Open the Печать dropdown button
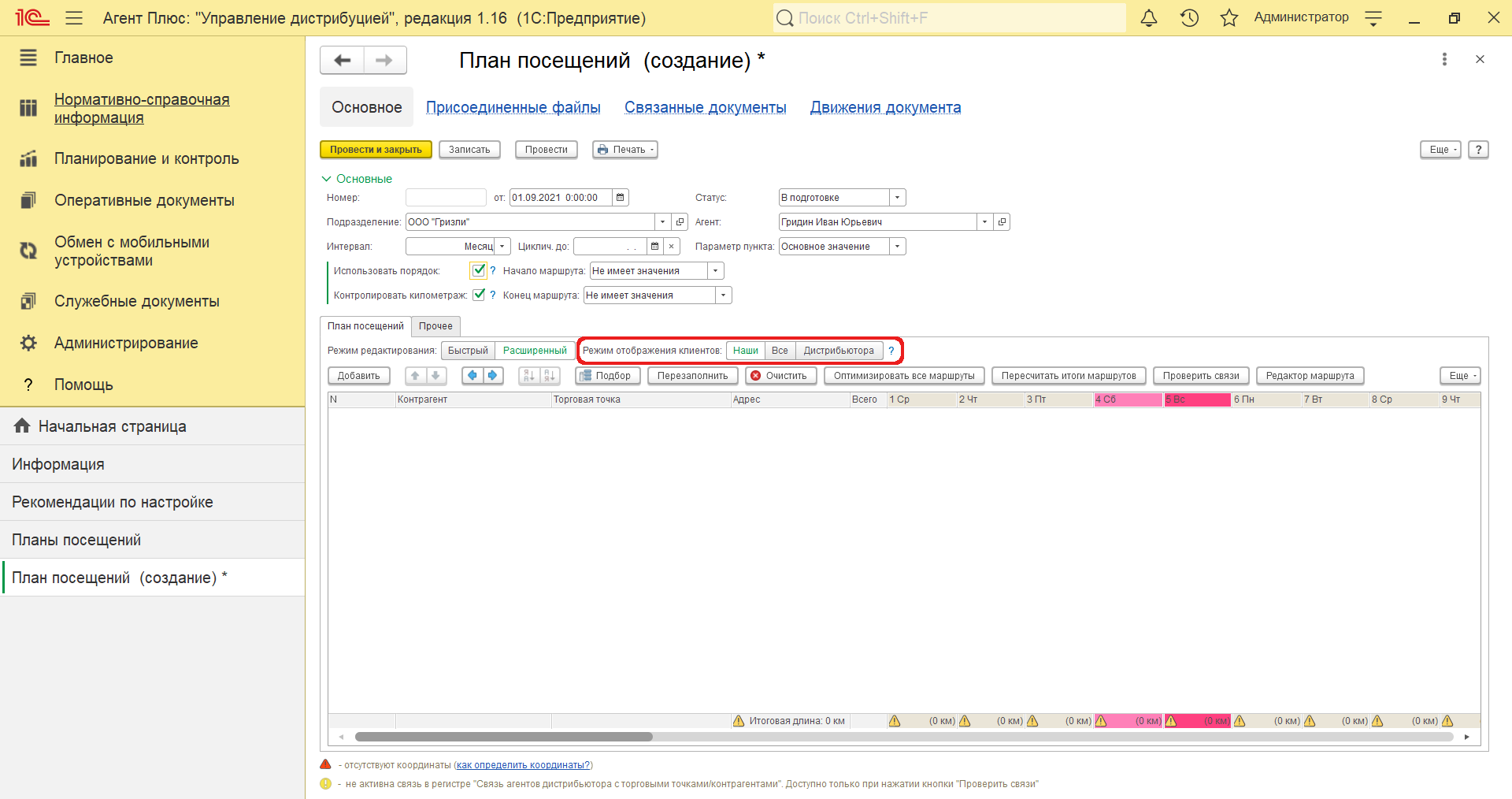Viewport: 1512px width, 799px height. 625,150
